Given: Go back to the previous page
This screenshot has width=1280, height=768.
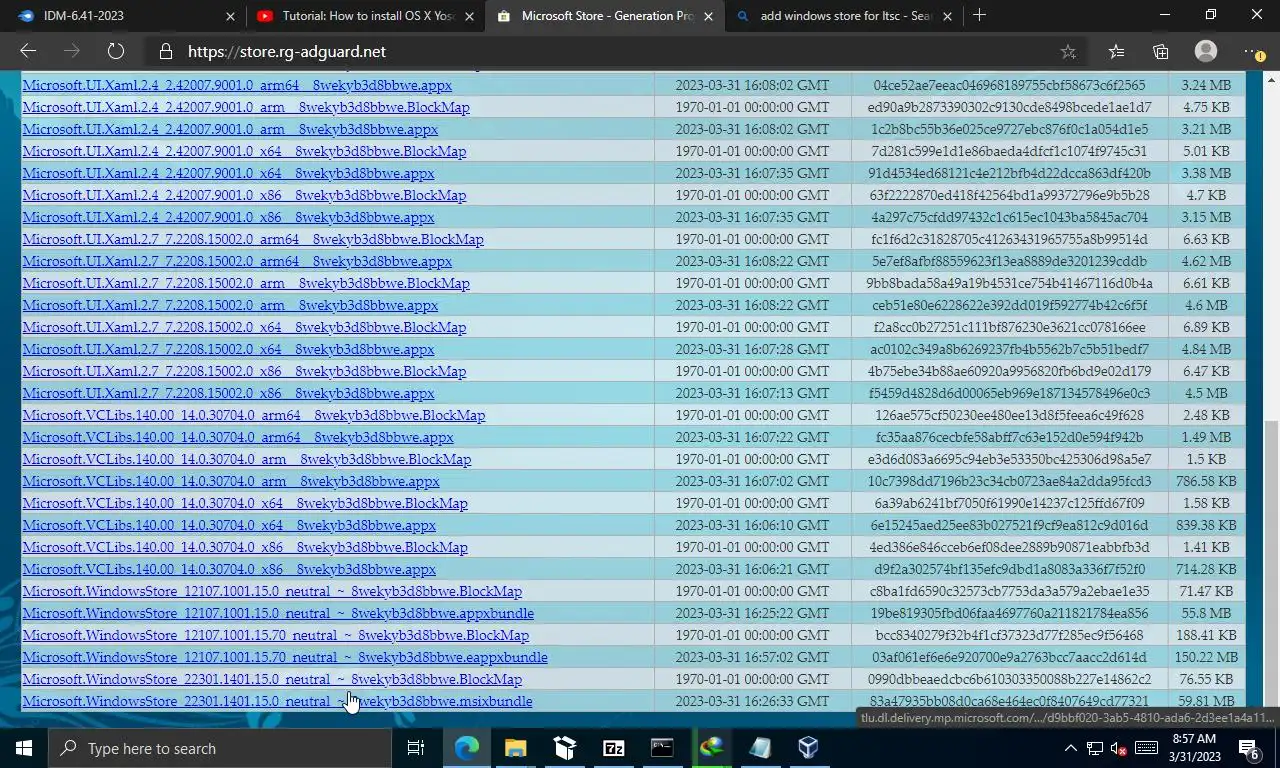Looking at the screenshot, I should click(28, 51).
